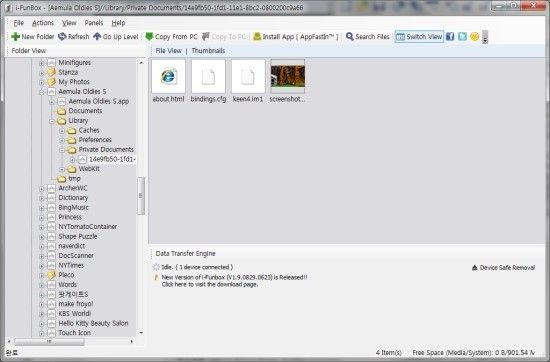Select Touch Icon in folder tree
The image size is (550, 362).
(74, 333)
